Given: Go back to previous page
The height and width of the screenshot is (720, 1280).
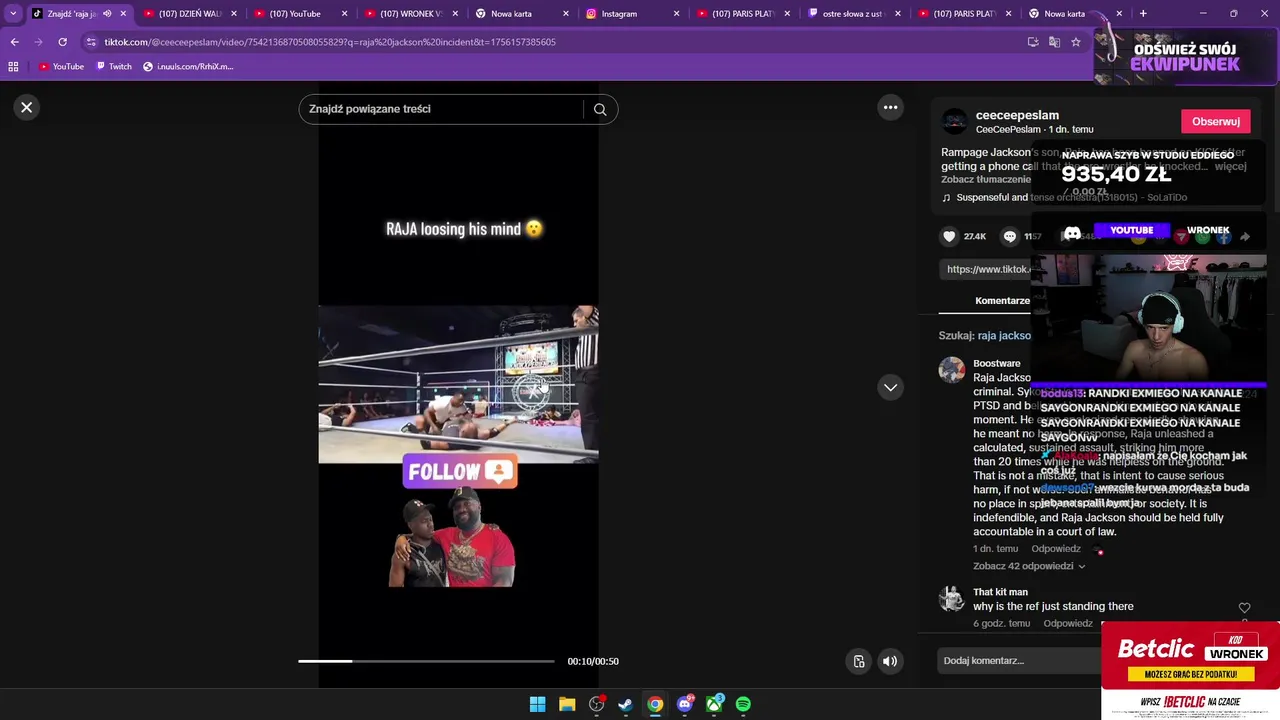Looking at the screenshot, I should pyautogui.click(x=14, y=42).
